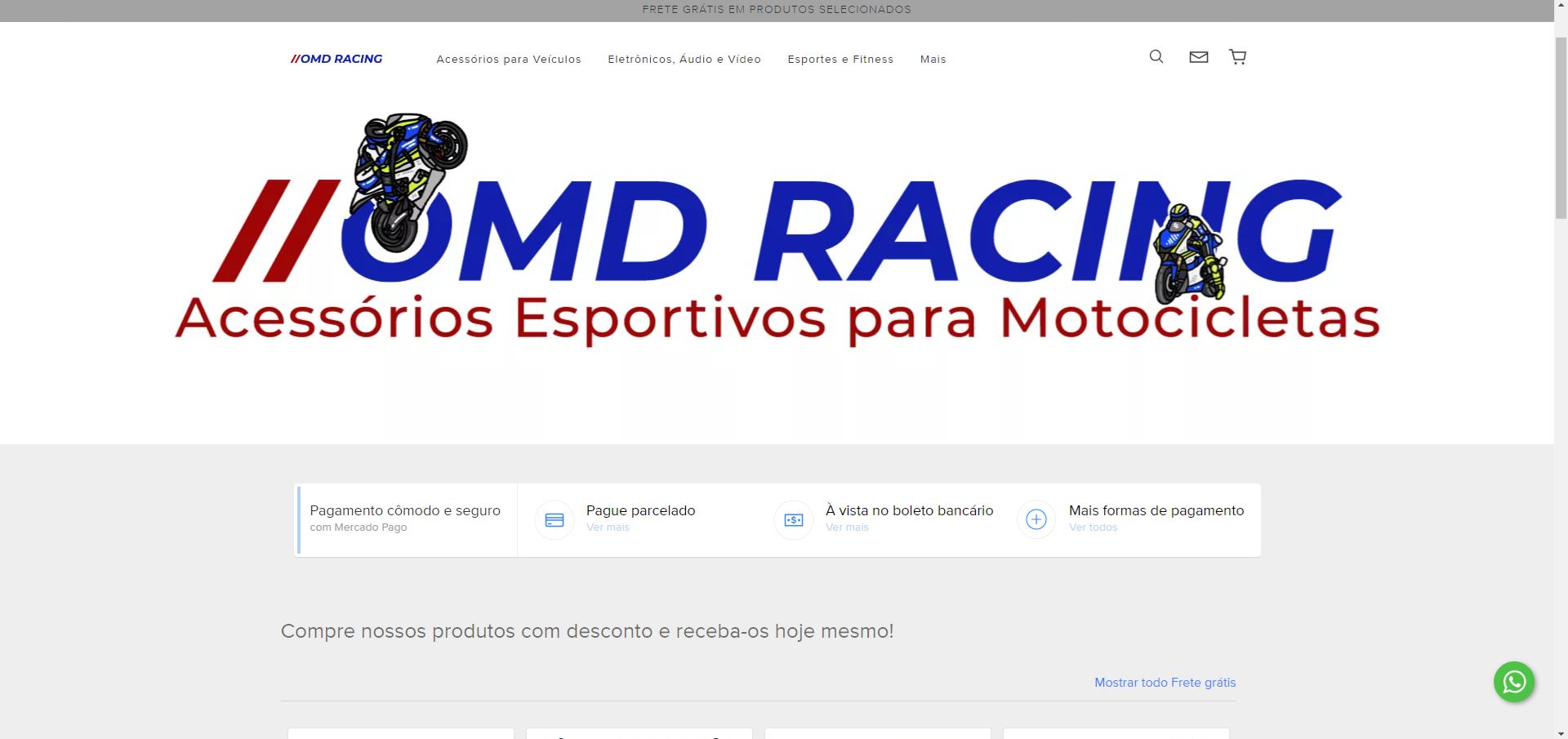The image size is (1568, 739).
Task: Open Mostrar todo Frete grátis link
Action: click(x=1165, y=683)
